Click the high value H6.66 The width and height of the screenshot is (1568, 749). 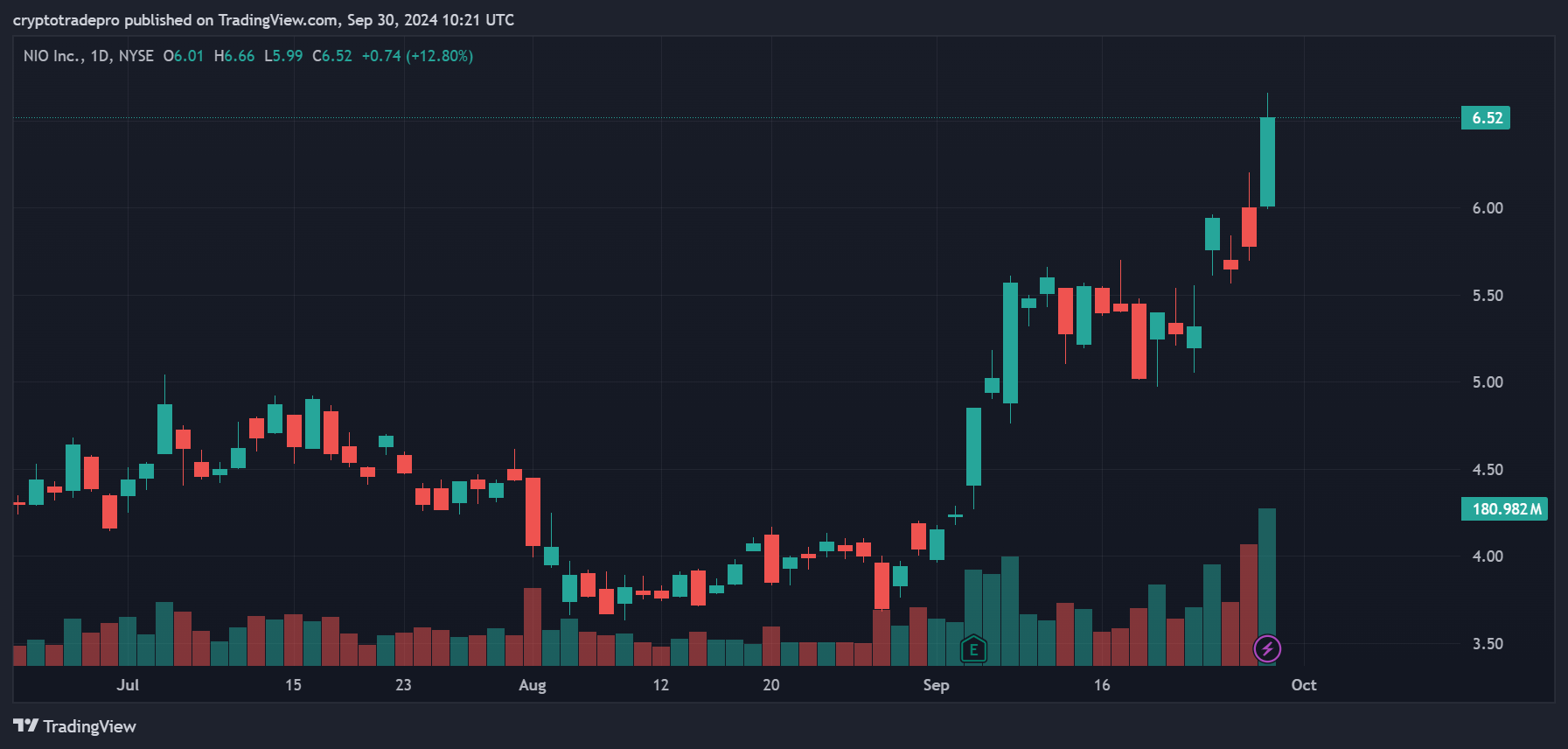(234, 56)
